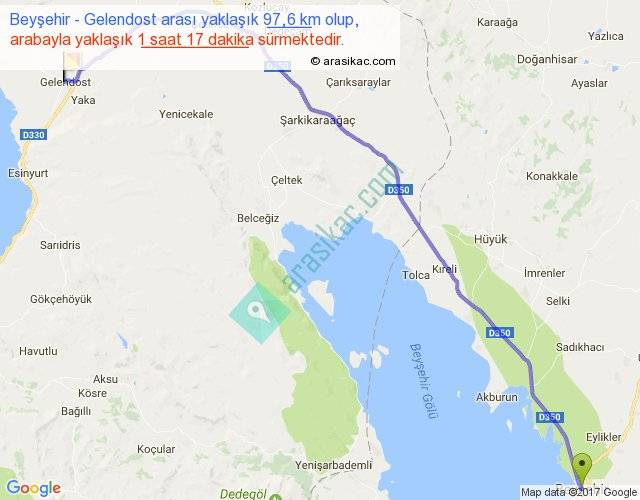The width and height of the screenshot is (640, 500).
Task: Click the D330 road shield near Esinyurt
Action: click(x=33, y=135)
